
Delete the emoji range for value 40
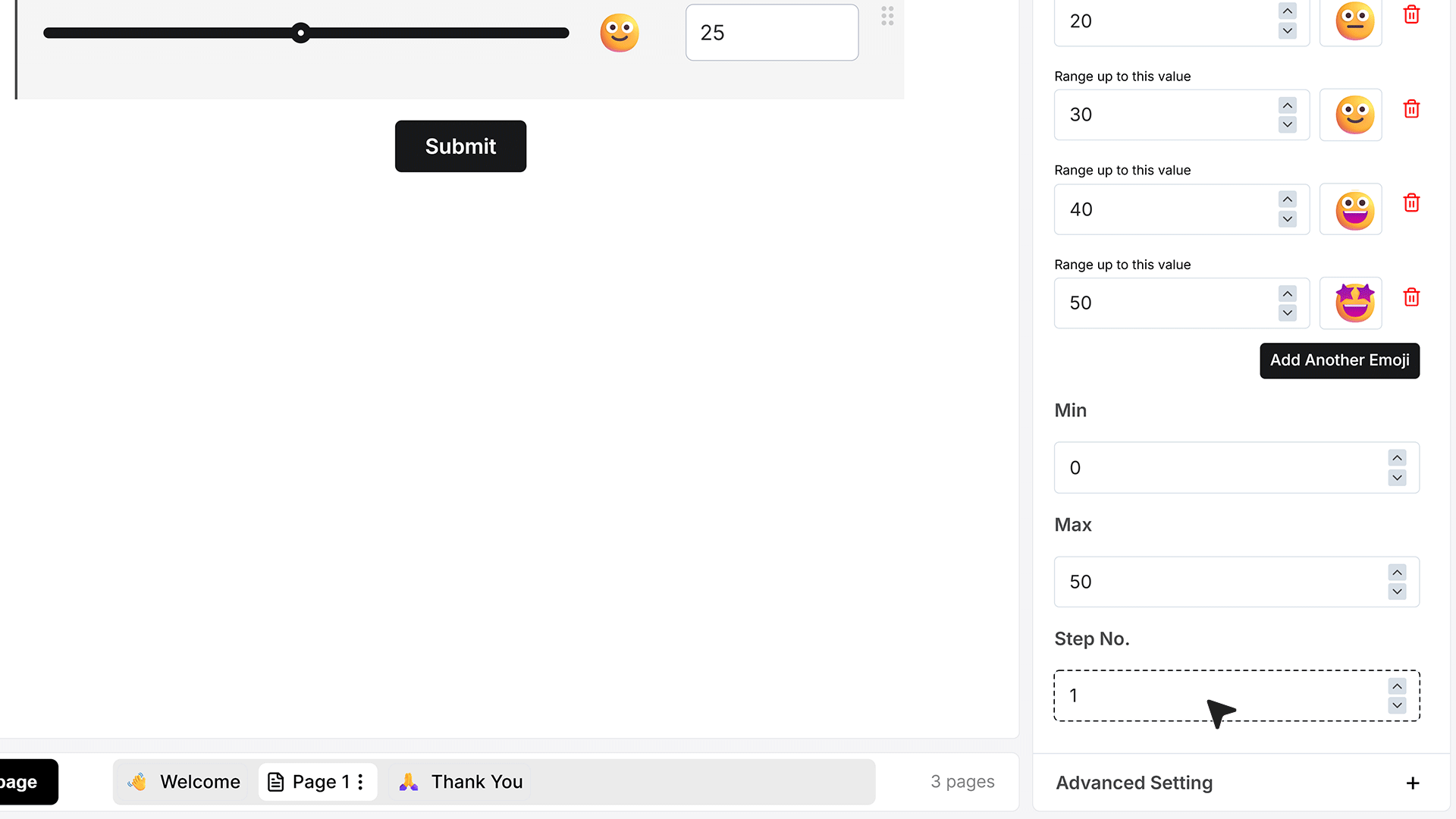(x=1411, y=203)
